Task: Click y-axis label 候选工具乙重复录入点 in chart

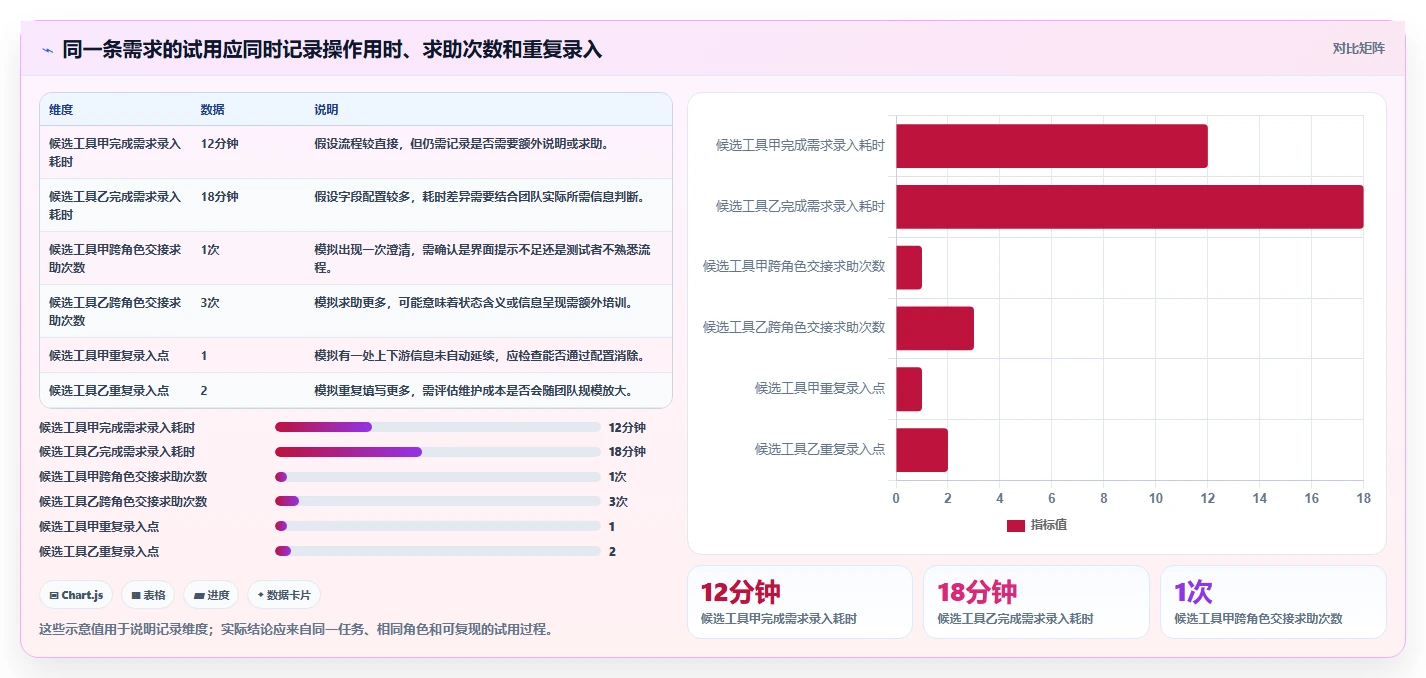Action: 820,450
